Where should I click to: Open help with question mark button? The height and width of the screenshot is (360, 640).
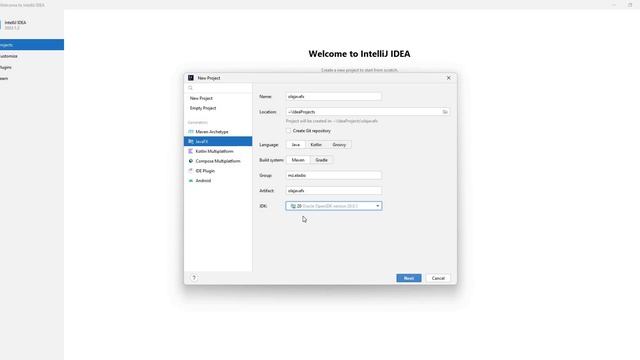[x=194, y=278]
